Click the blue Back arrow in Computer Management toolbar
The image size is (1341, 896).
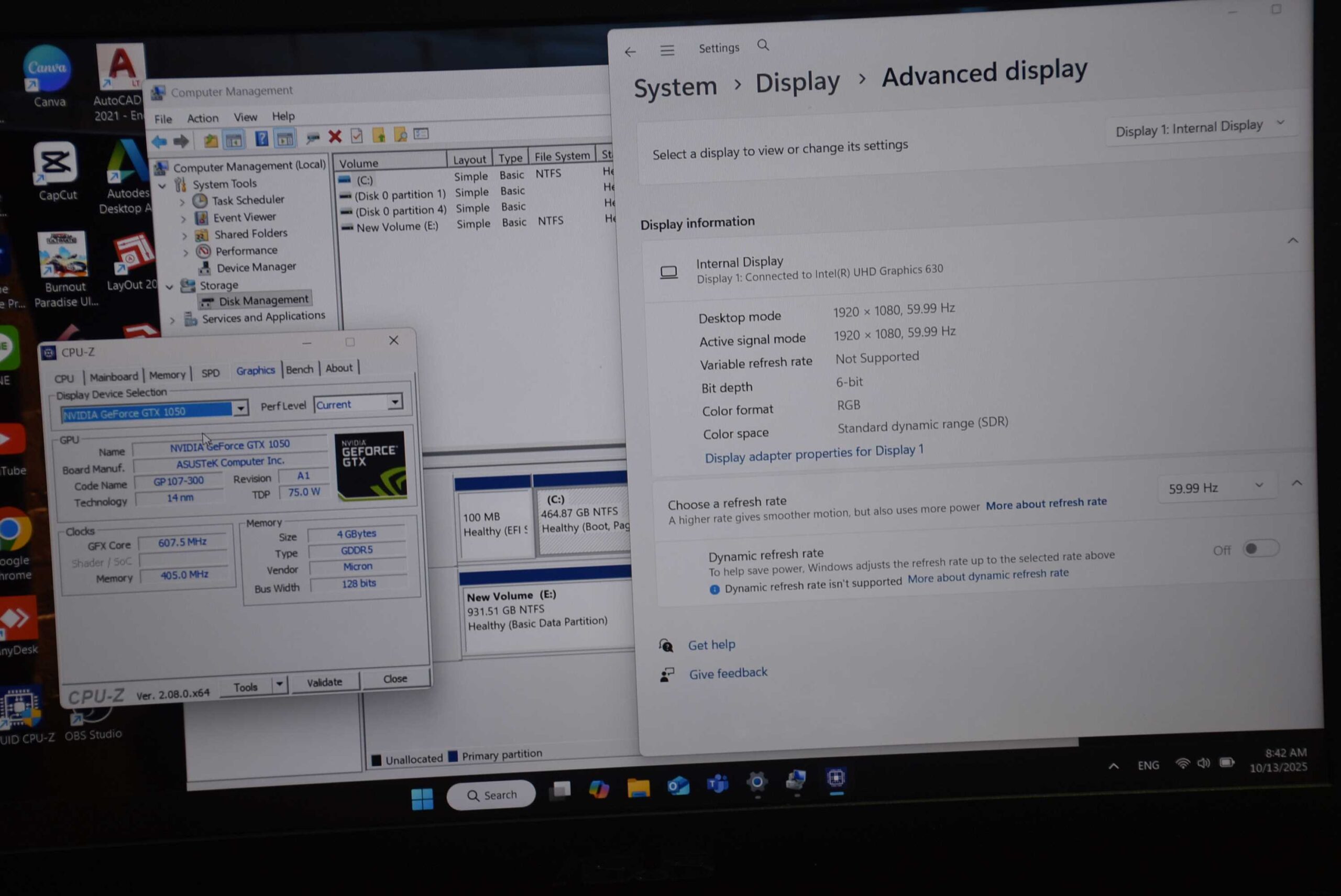159,141
